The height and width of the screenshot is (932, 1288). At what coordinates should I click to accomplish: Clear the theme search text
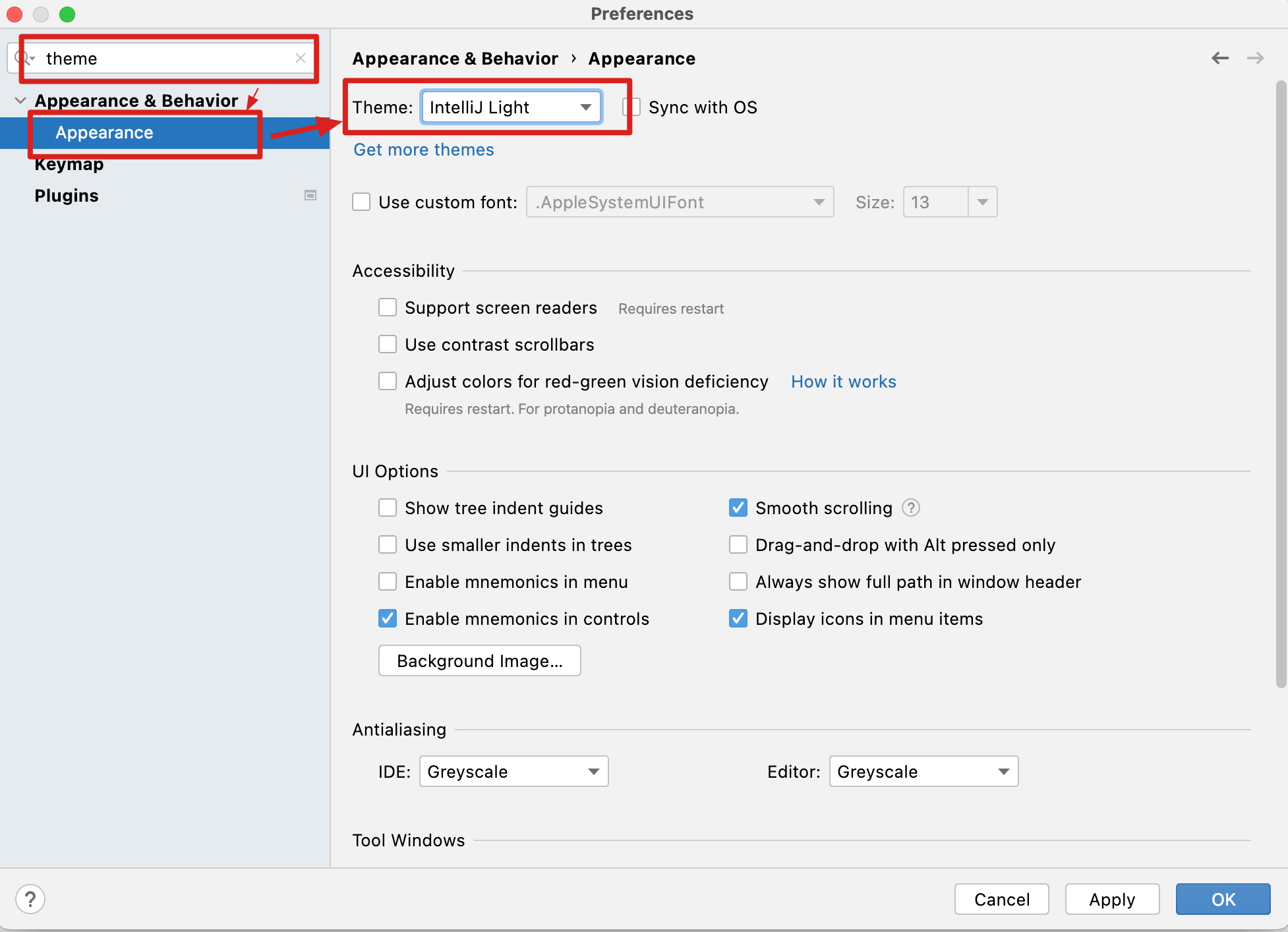click(x=301, y=58)
